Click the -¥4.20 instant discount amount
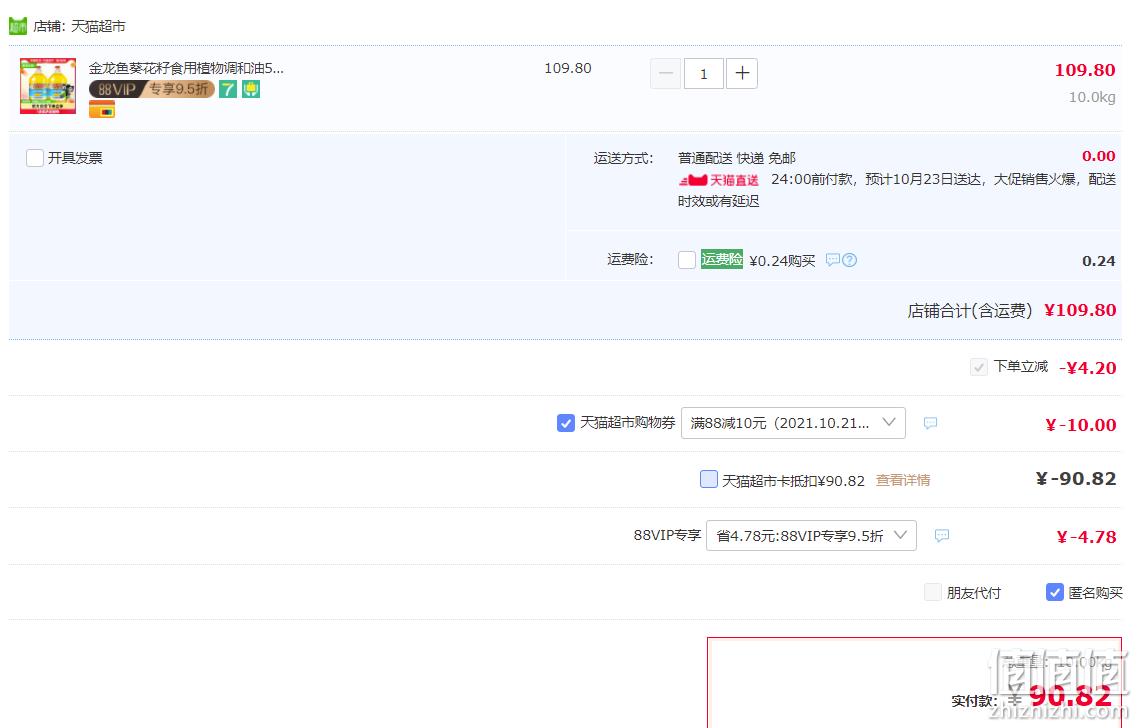The image size is (1138, 728). click(1088, 368)
